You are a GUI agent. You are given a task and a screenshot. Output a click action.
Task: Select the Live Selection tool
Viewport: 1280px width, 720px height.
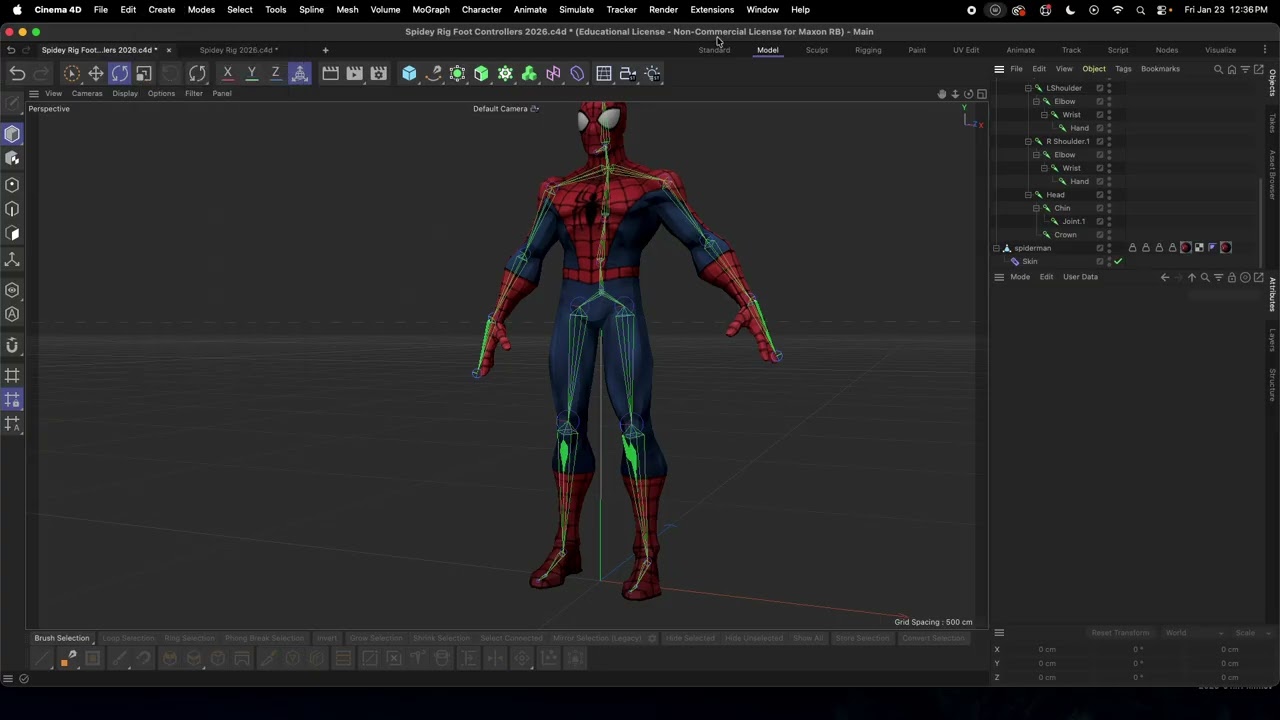(71, 73)
